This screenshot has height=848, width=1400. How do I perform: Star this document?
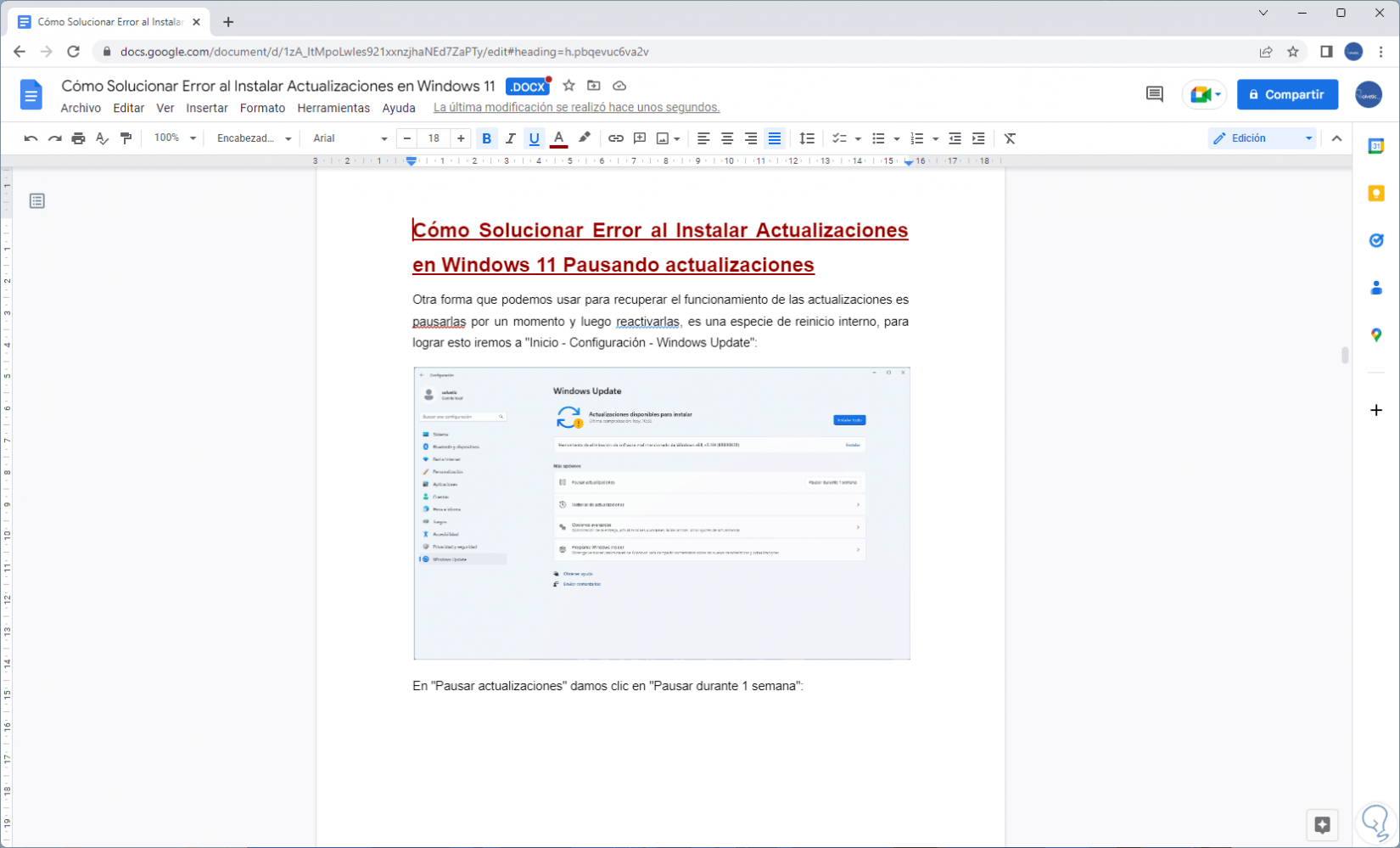click(568, 86)
